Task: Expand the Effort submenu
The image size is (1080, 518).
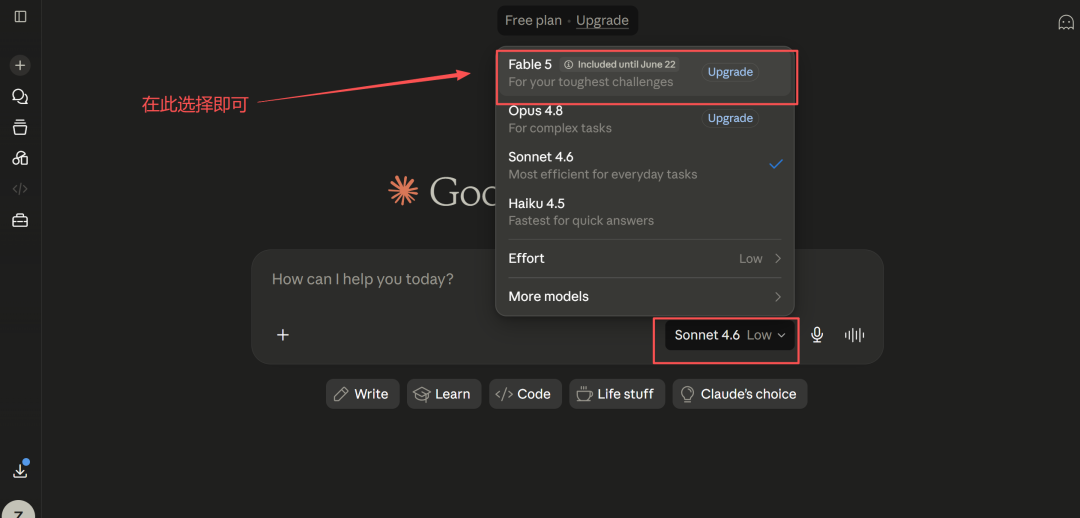Action: (644, 258)
